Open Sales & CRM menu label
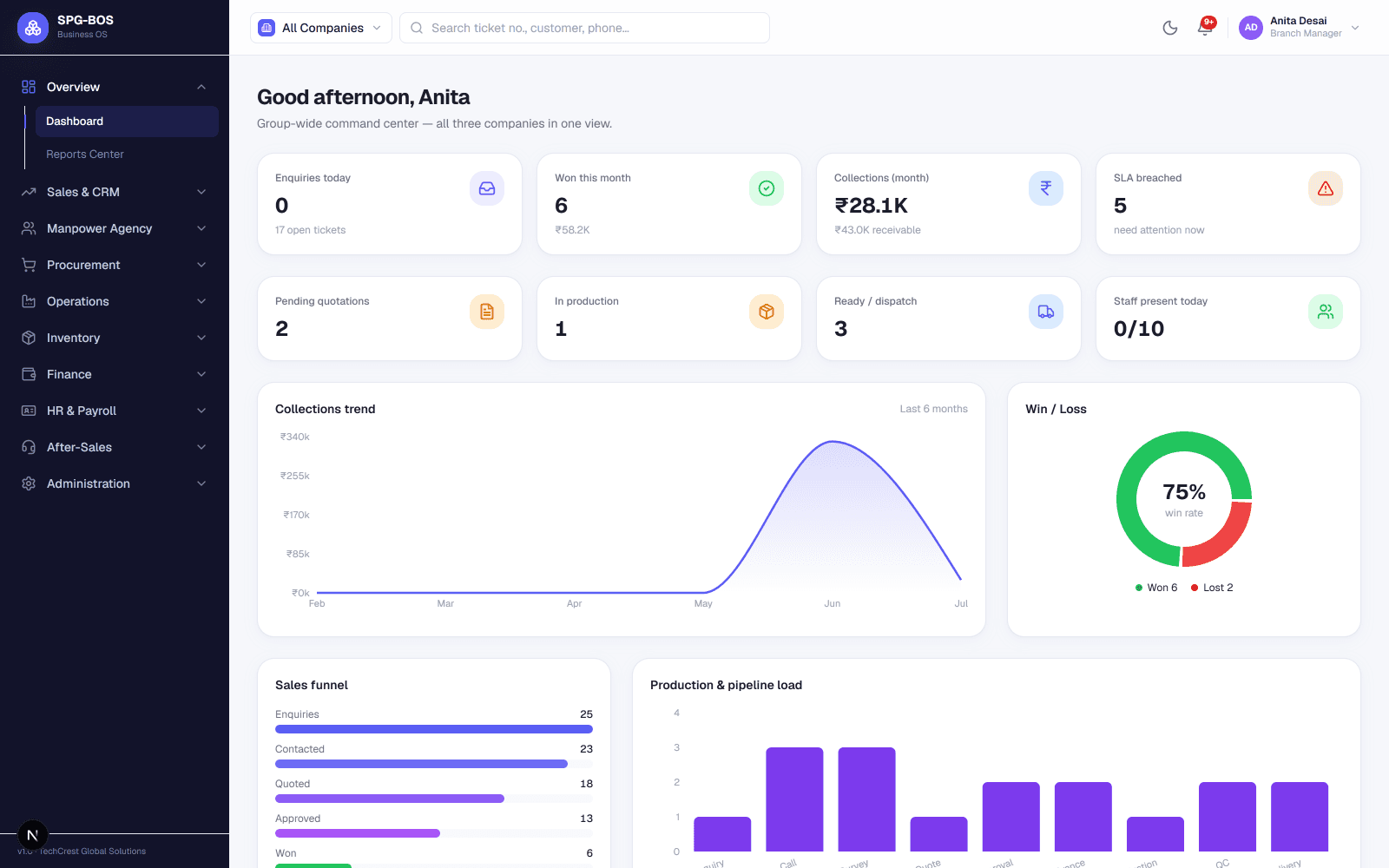This screenshot has width=1389, height=868. pyautogui.click(x=83, y=192)
